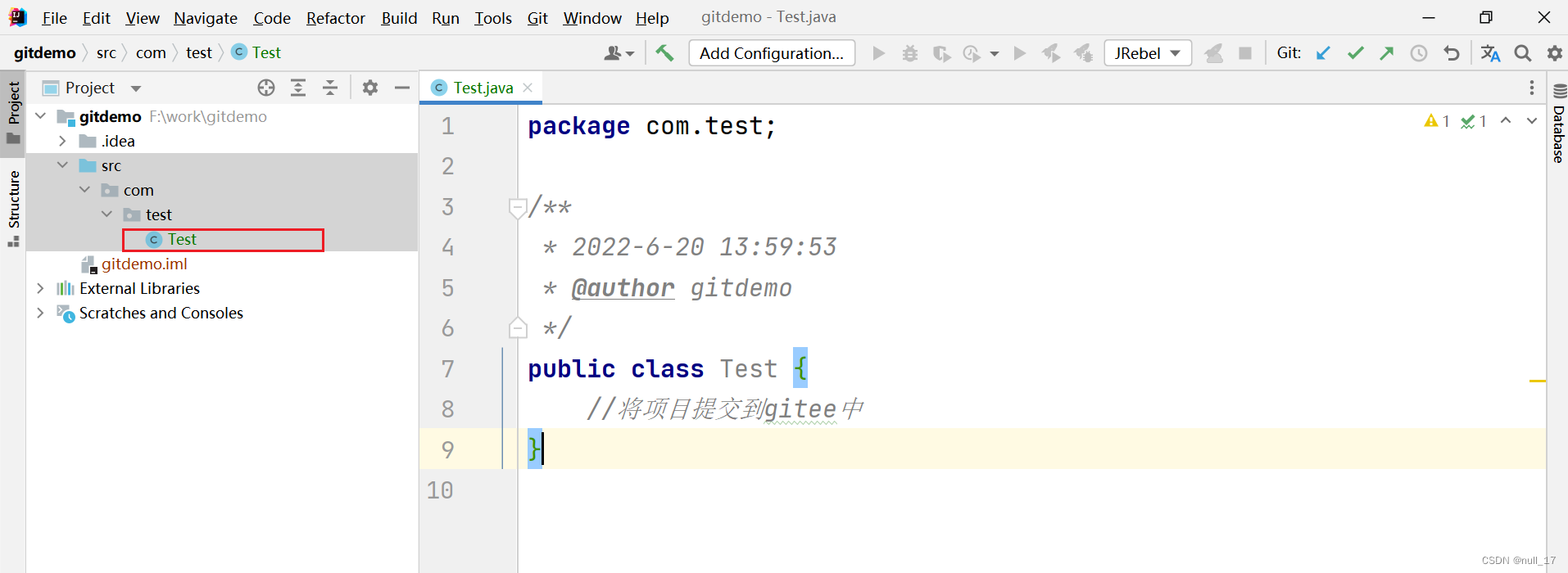Open the Search Everywhere magnifier icon
Viewport: 1568px width, 573px height.
[x=1523, y=52]
